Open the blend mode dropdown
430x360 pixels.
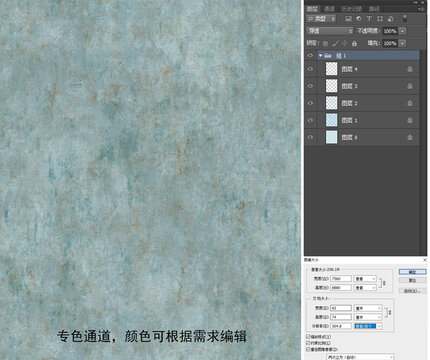pyautogui.click(x=329, y=31)
